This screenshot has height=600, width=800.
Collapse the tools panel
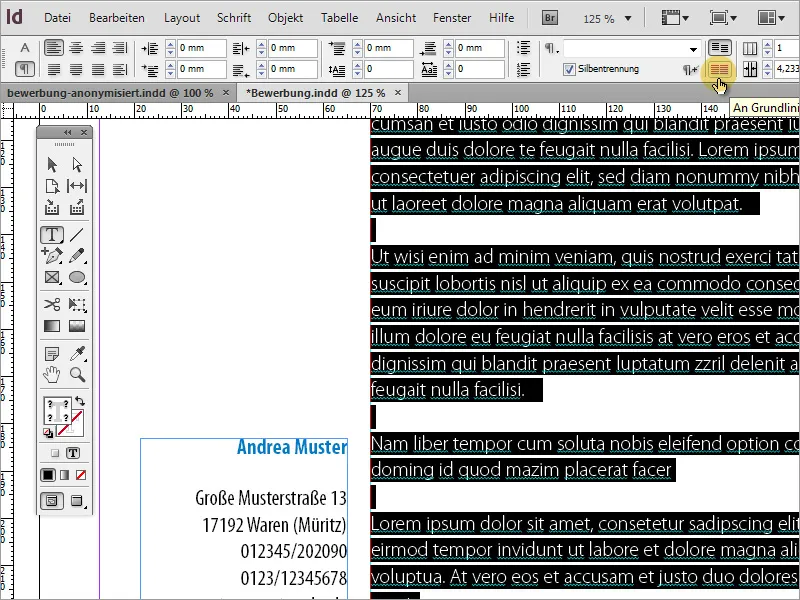pos(67,133)
